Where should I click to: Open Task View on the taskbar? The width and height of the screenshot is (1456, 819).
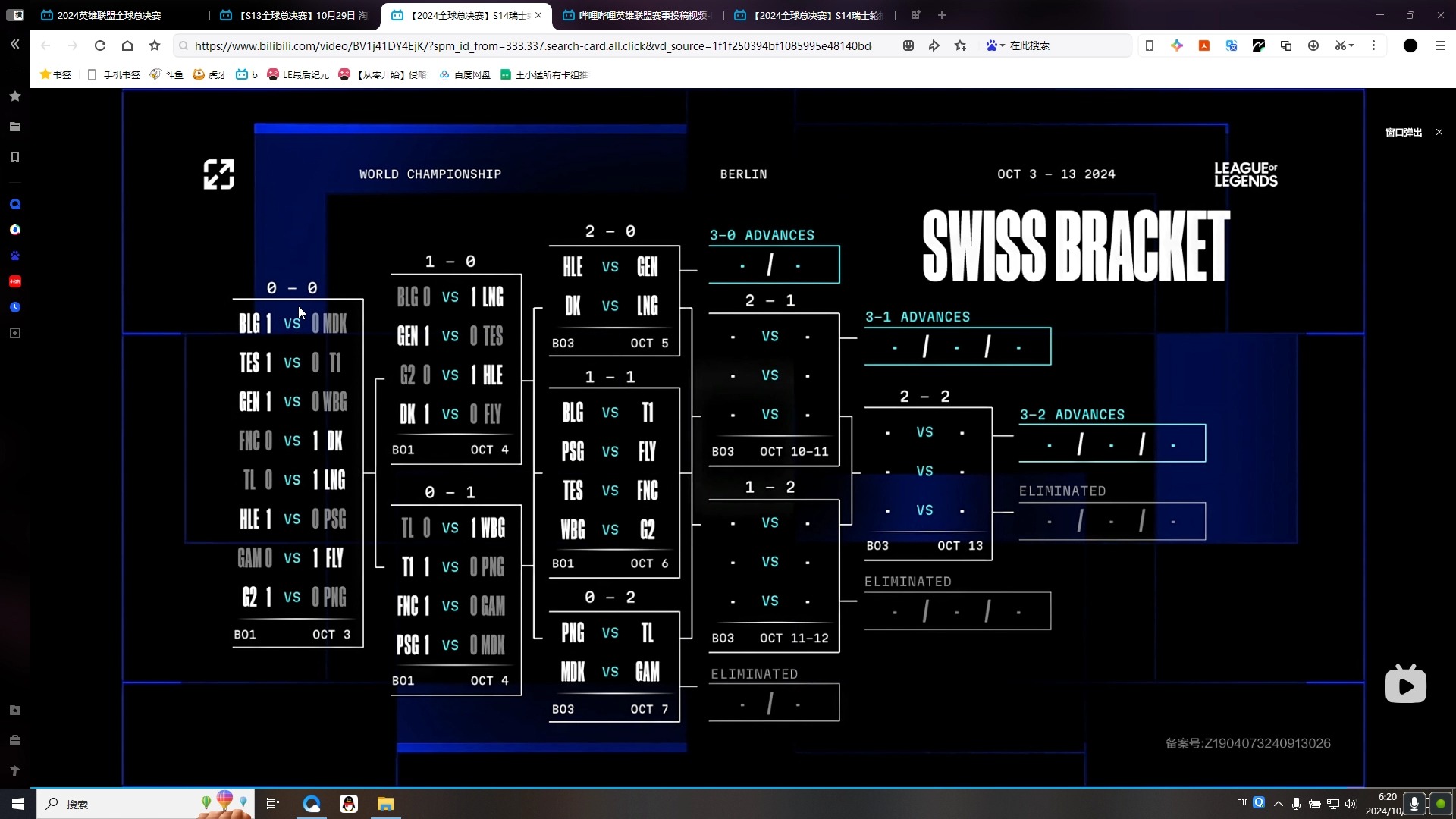273,804
